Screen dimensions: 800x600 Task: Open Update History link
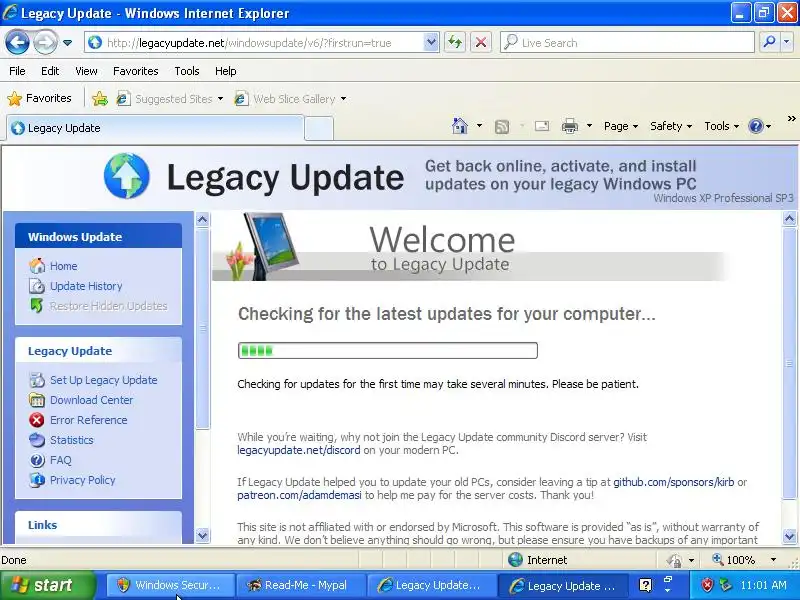coord(86,286)
